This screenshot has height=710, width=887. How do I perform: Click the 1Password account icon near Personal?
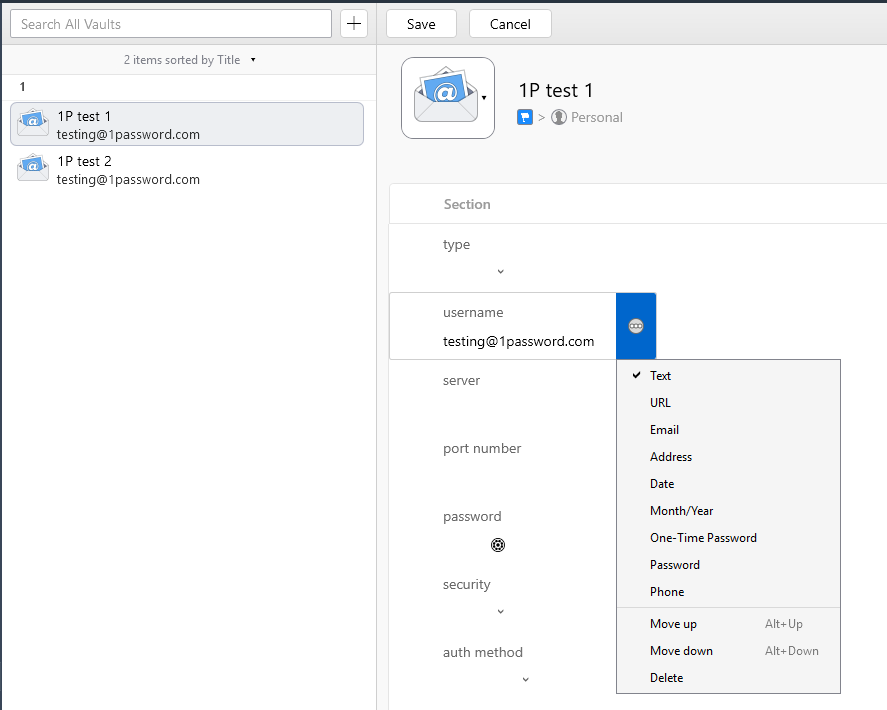524,117
